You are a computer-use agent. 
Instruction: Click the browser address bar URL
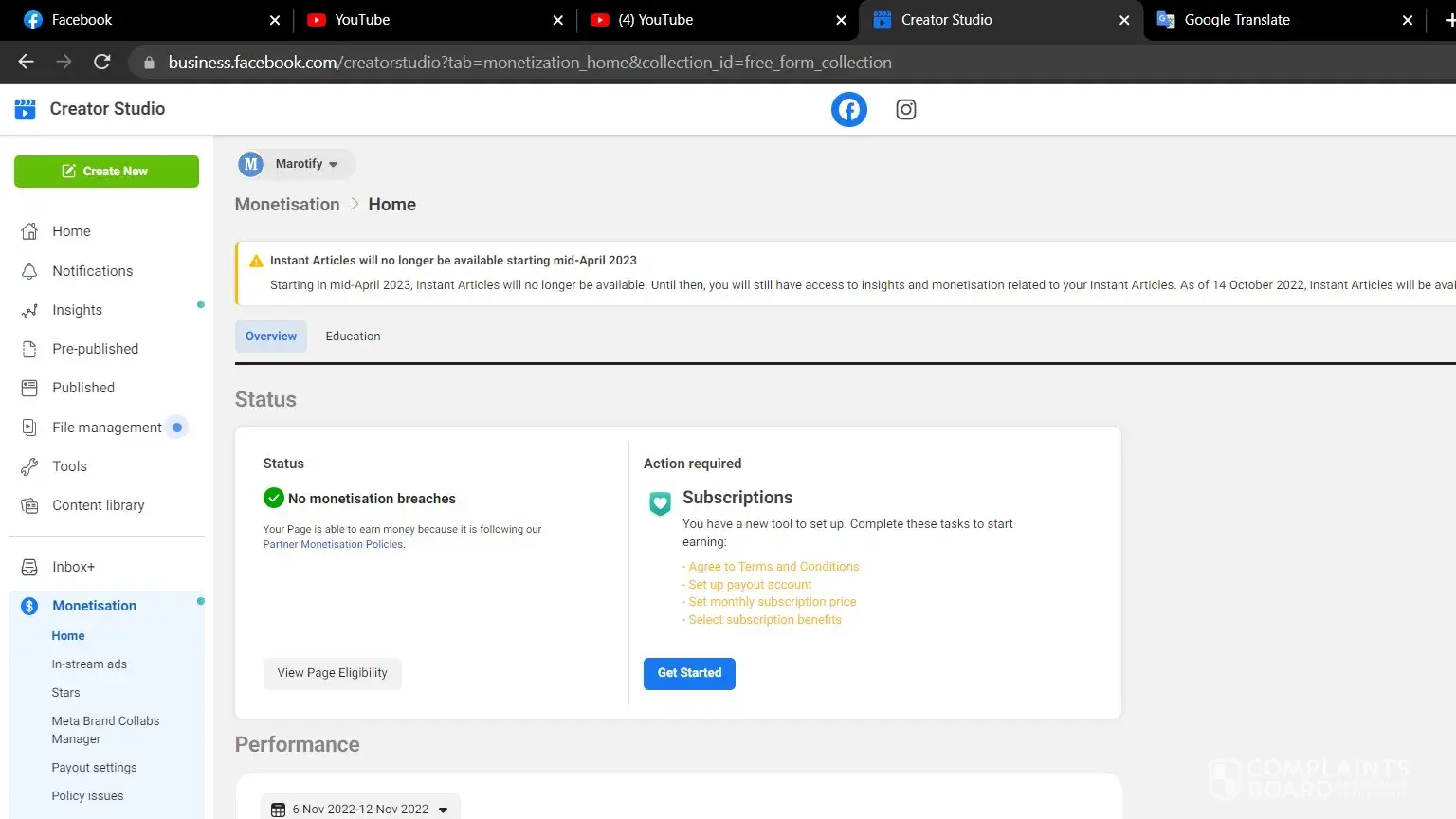click(529, 63)
